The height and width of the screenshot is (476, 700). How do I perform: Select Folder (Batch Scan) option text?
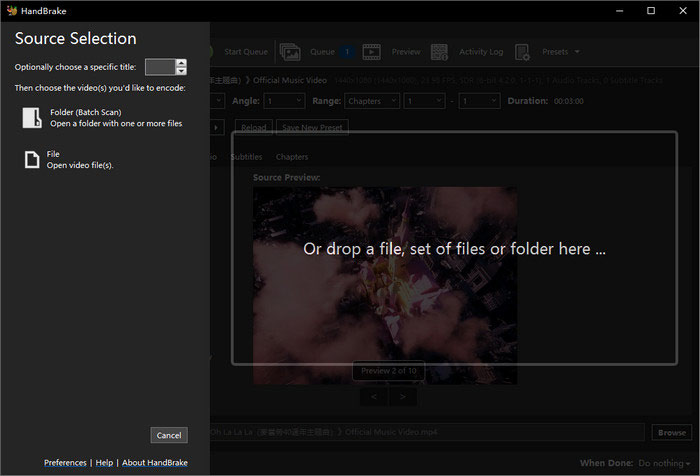pos(86,112)
